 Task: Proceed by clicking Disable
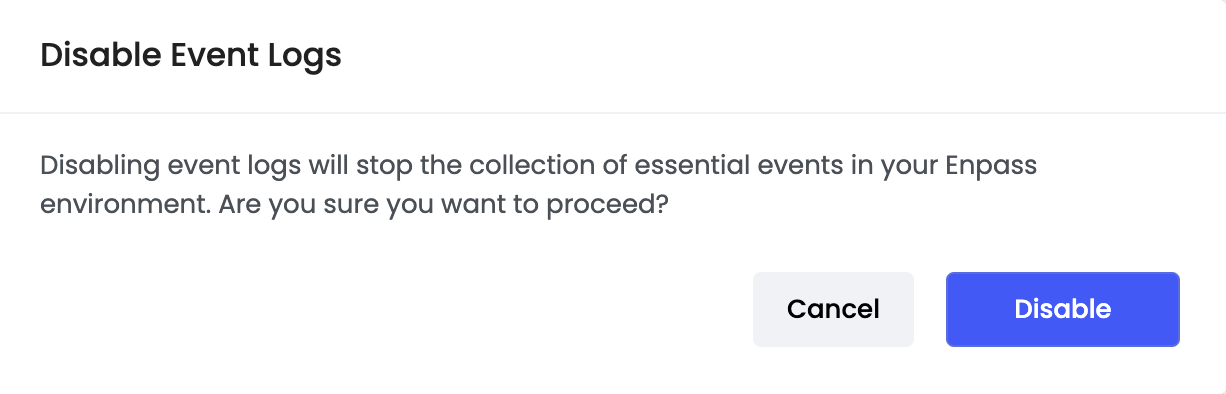click(1062, 309)
